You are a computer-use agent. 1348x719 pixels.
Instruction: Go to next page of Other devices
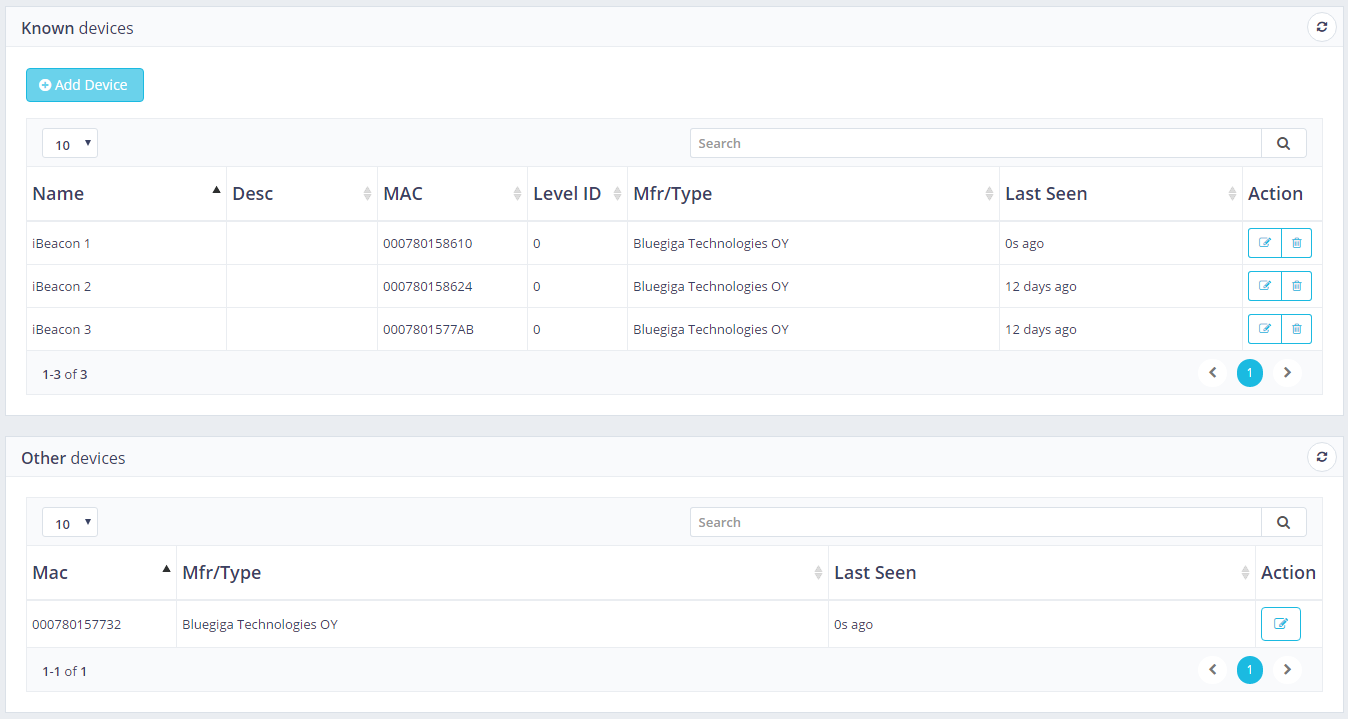1287,670
